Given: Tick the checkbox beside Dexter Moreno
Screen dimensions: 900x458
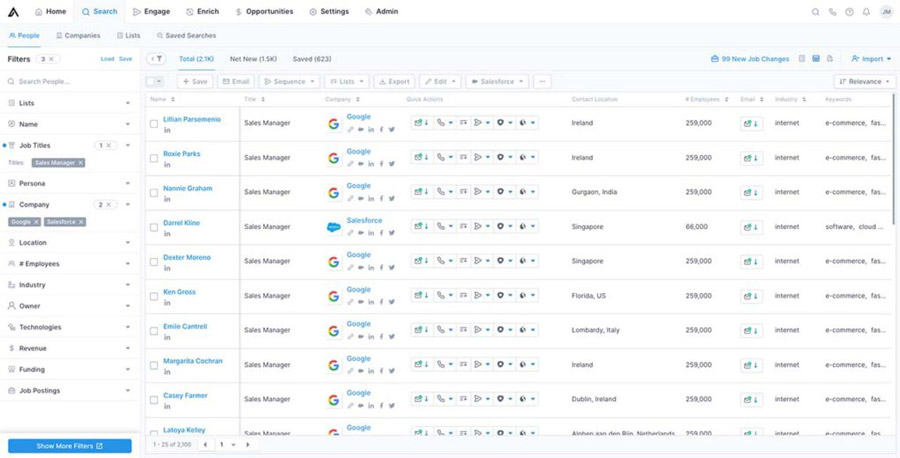Looking at the screenshot, I should coord(154,262).
